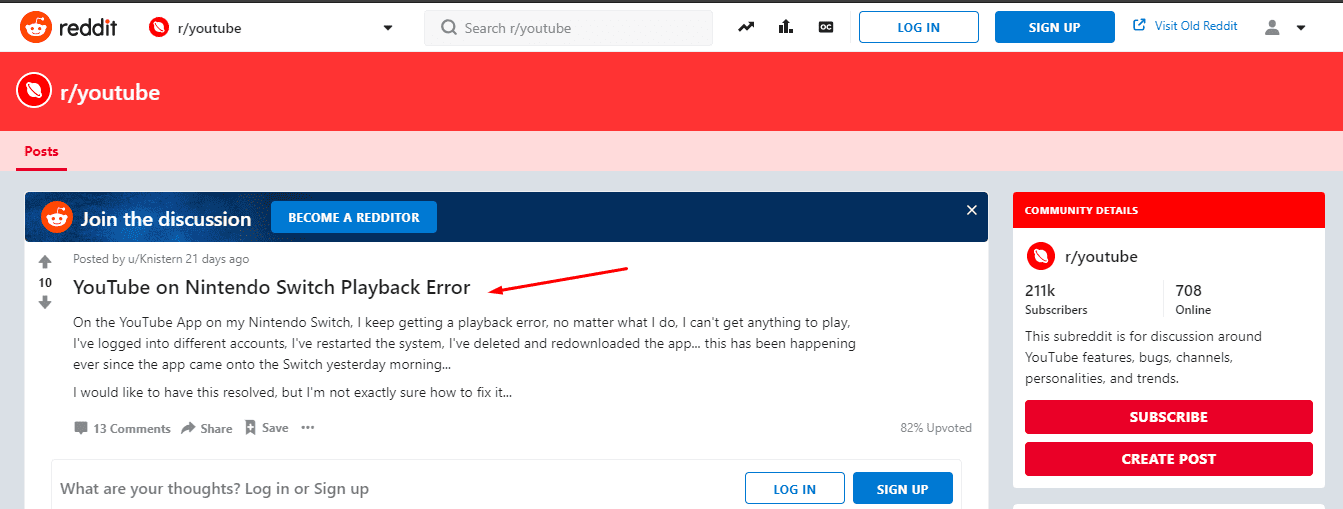
Task: Click the header LOG IN button
Action: 918,27
